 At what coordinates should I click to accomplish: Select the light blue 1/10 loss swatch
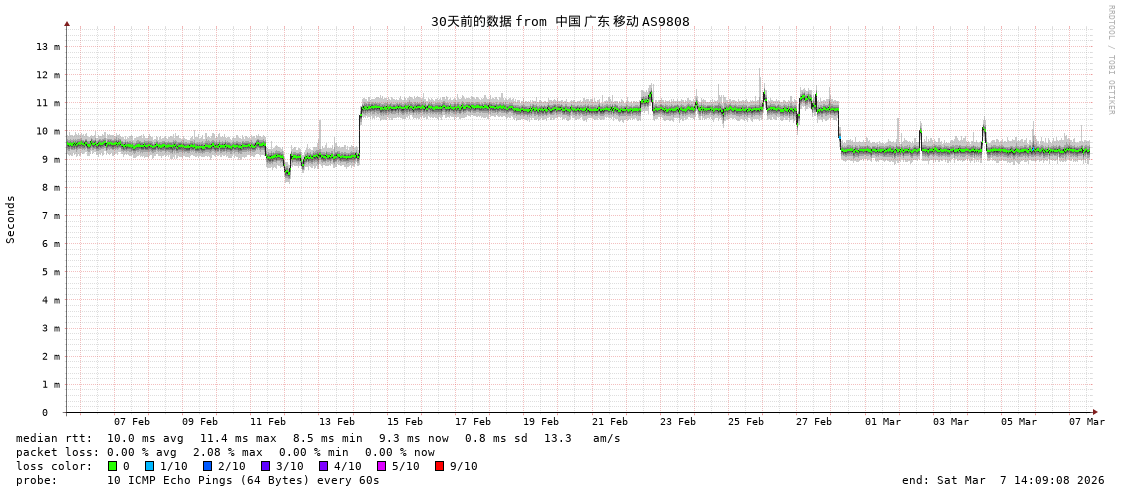coord(149,466)
